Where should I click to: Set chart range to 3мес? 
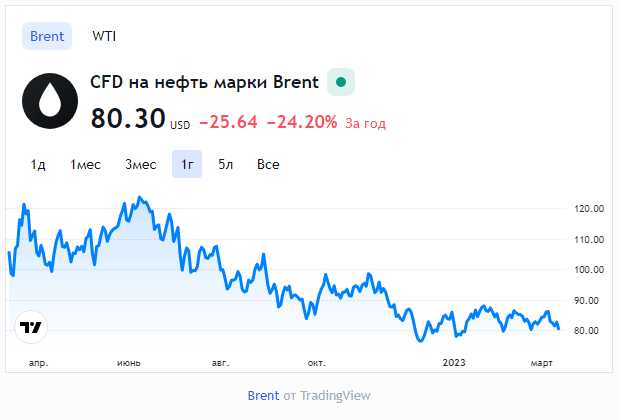click(141, 164)
